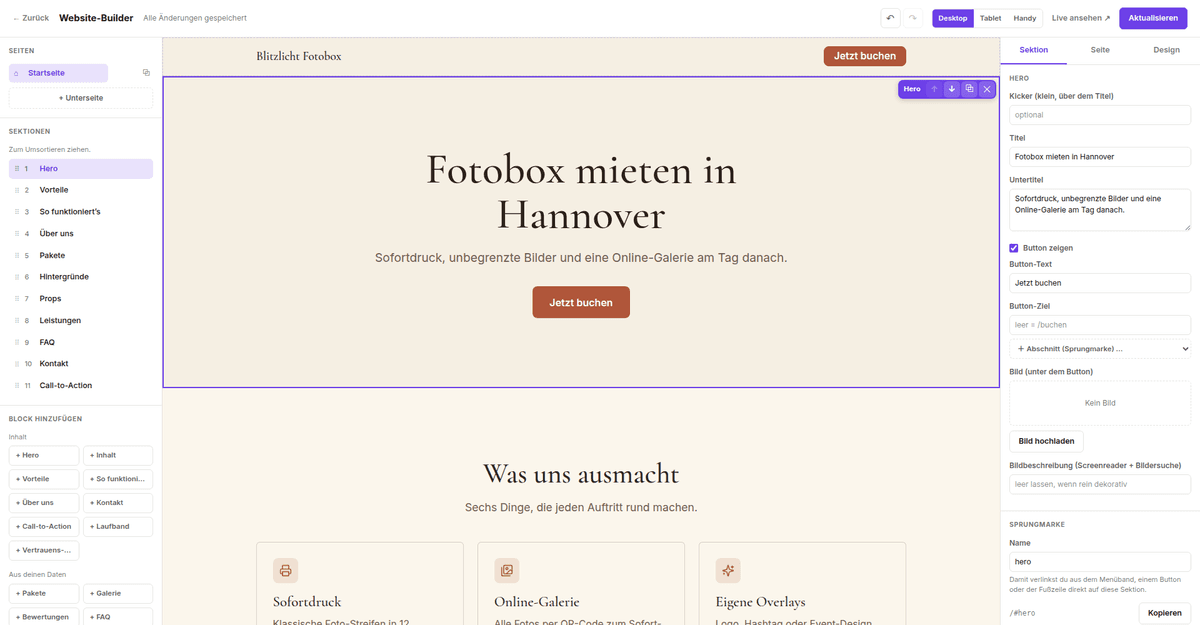Add '+ Call-to-Action' block
The image size is (1200, 625).
pyautogui.click(x=44, y=527)
